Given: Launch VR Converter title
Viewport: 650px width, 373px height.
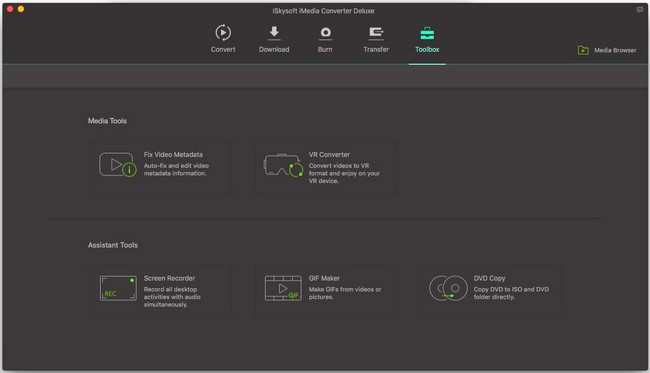Looking at the screenshot, I should [329, 155].
